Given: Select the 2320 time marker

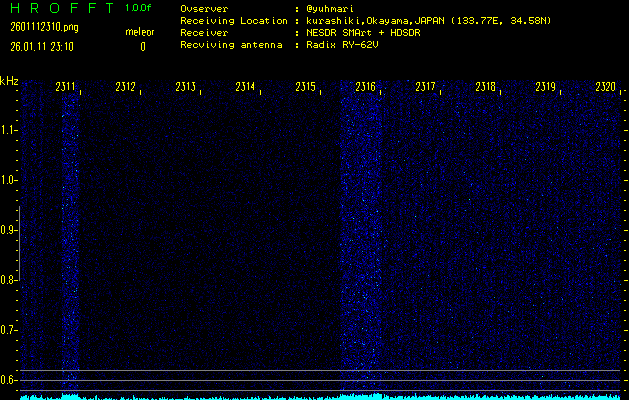Looking at the screenshot, I should click(606, 88).
